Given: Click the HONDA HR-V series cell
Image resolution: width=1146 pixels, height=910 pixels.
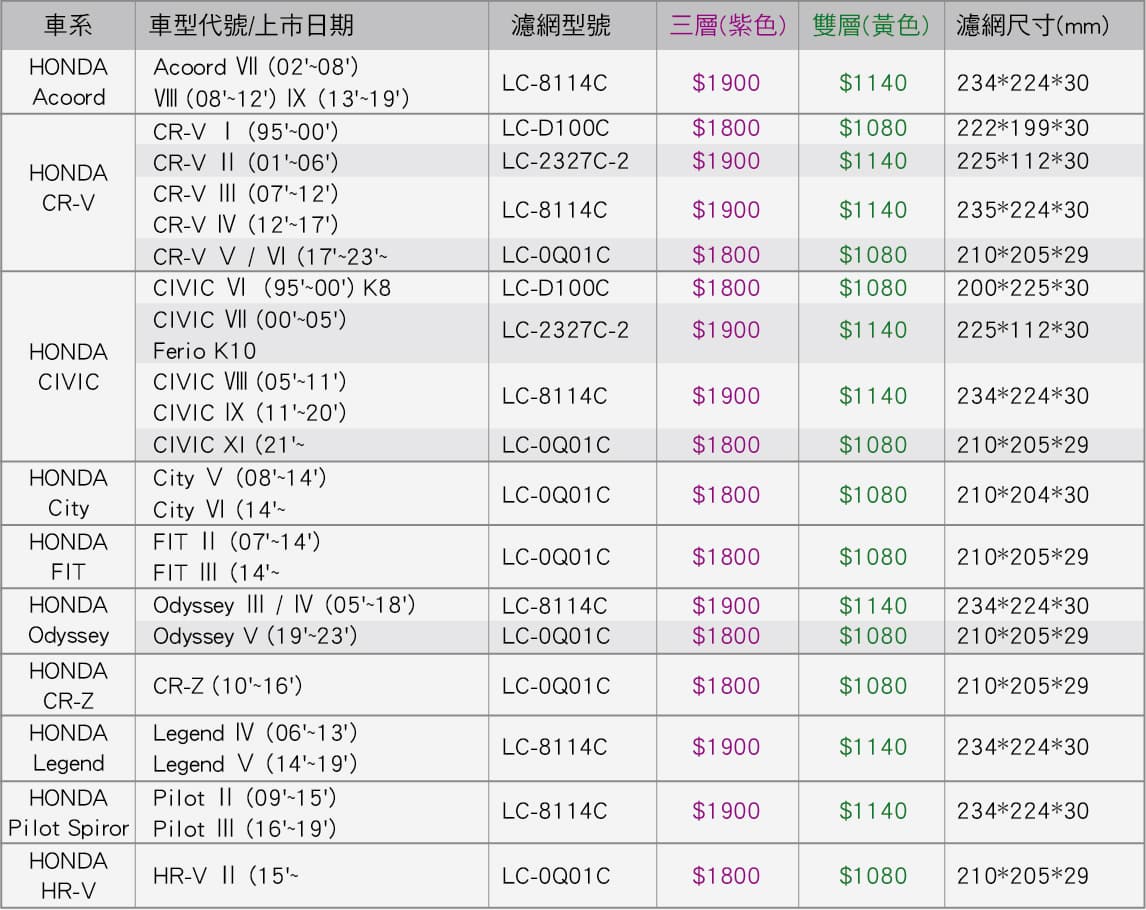Looking at the screenshot, I should pyautogui.click(x=68, y=876).
